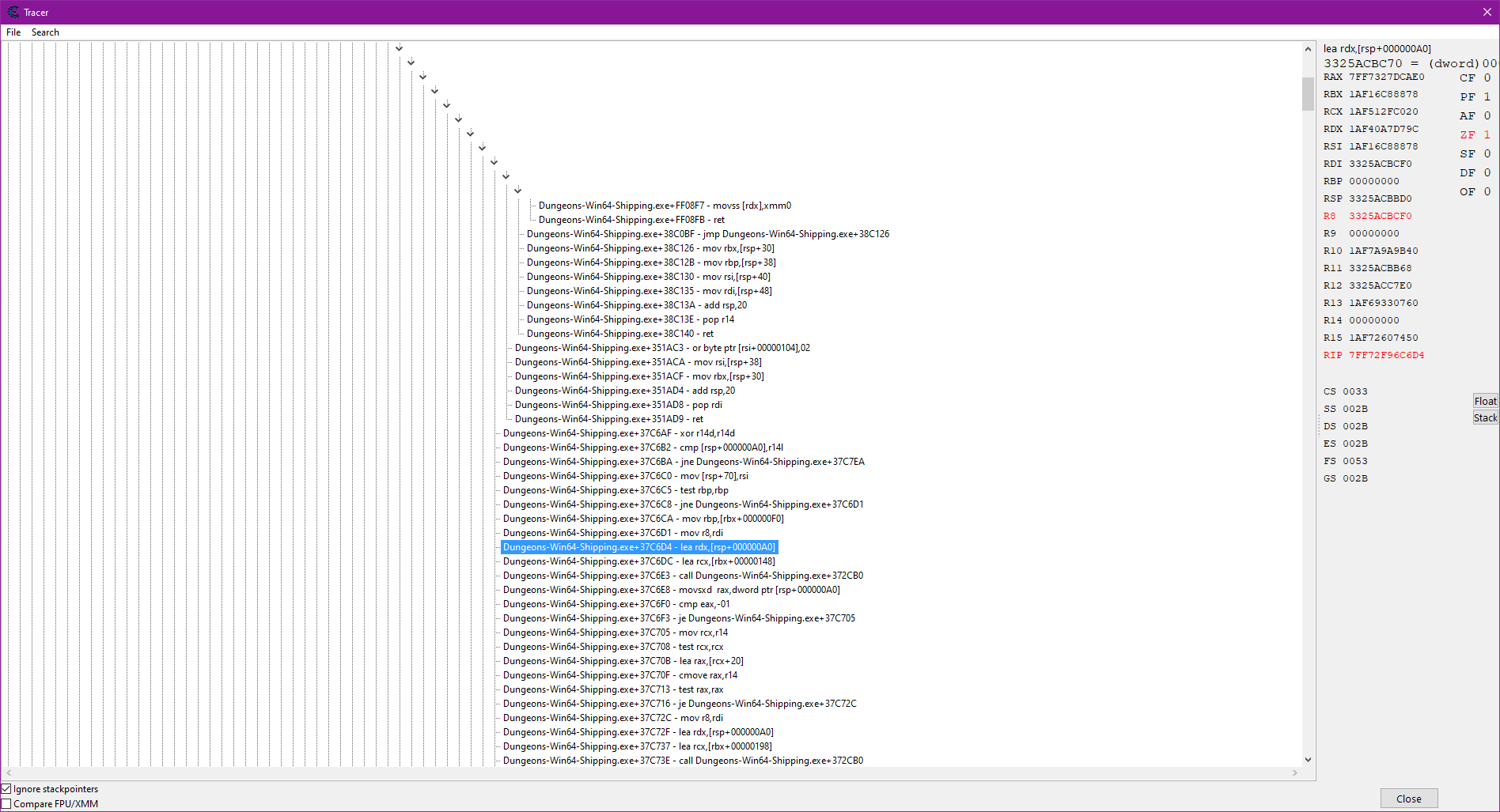This screenshot has width=1500, height=812.
Task: Select the 37C6BA jne row
Action: click(x=684, y=462)
